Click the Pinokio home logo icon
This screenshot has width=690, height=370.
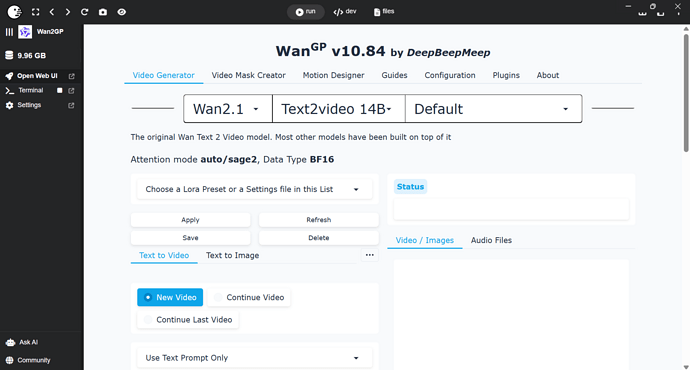(14, 12)
